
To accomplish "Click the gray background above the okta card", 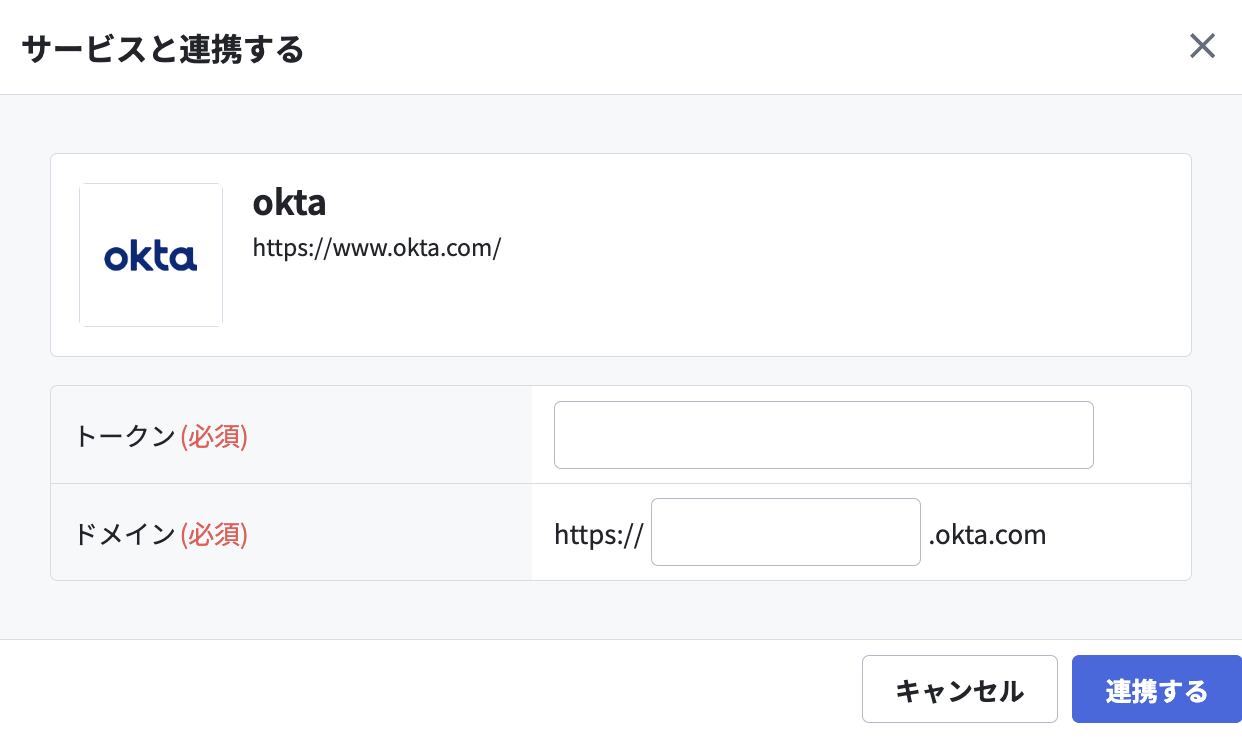I will coord(620,124).
